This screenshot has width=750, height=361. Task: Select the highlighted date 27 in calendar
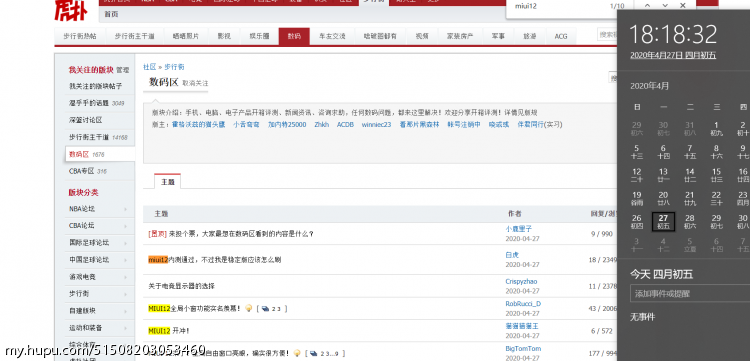[663, 222]
